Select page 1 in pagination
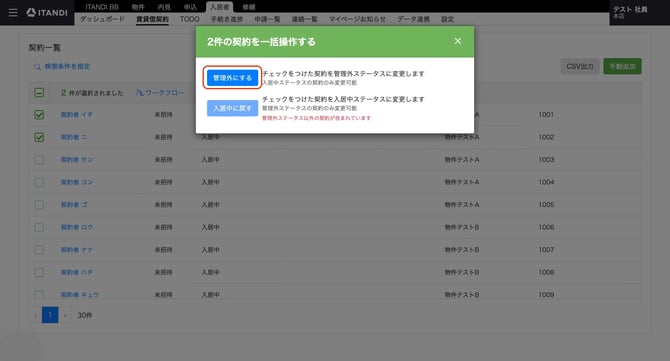 50,315
